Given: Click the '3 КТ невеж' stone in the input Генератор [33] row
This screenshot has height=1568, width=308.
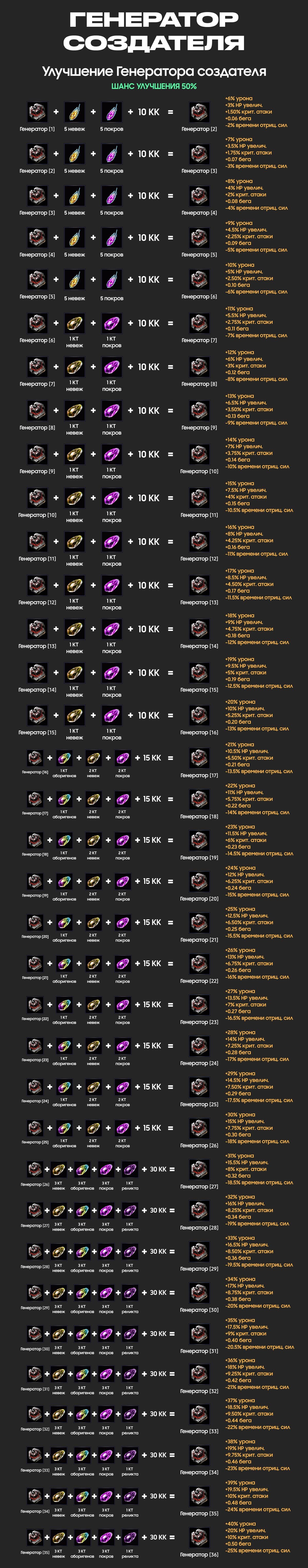Looking at the screenshot, I should tap(58, 1455).
